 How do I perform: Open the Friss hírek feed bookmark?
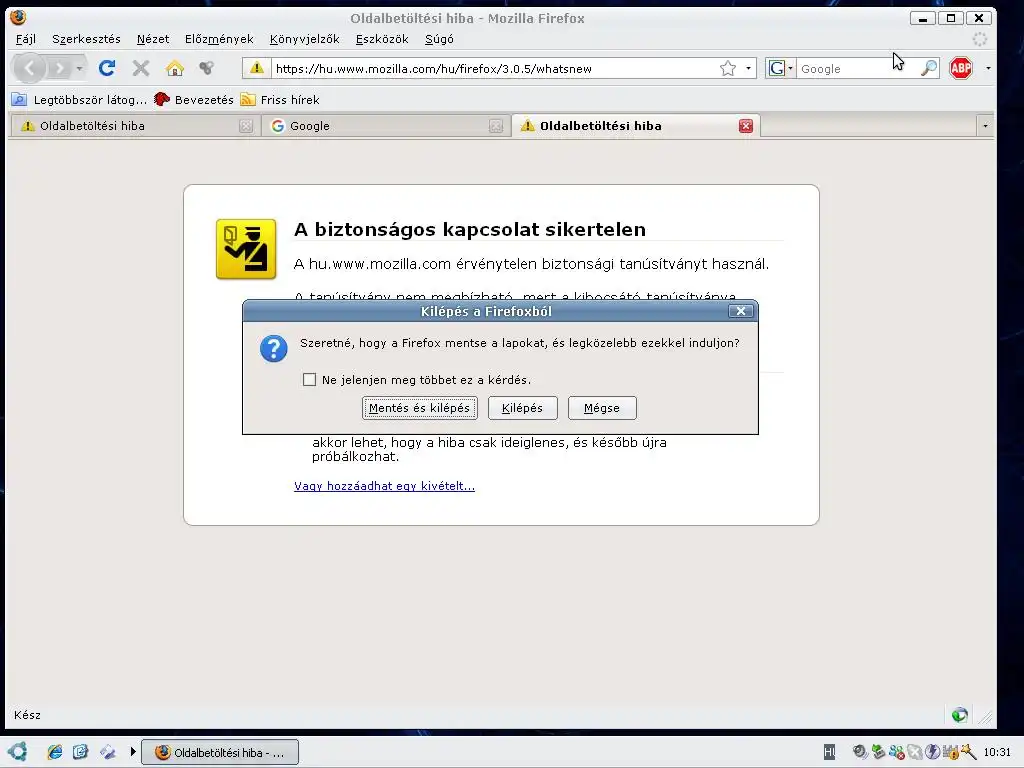click(280, 100)
